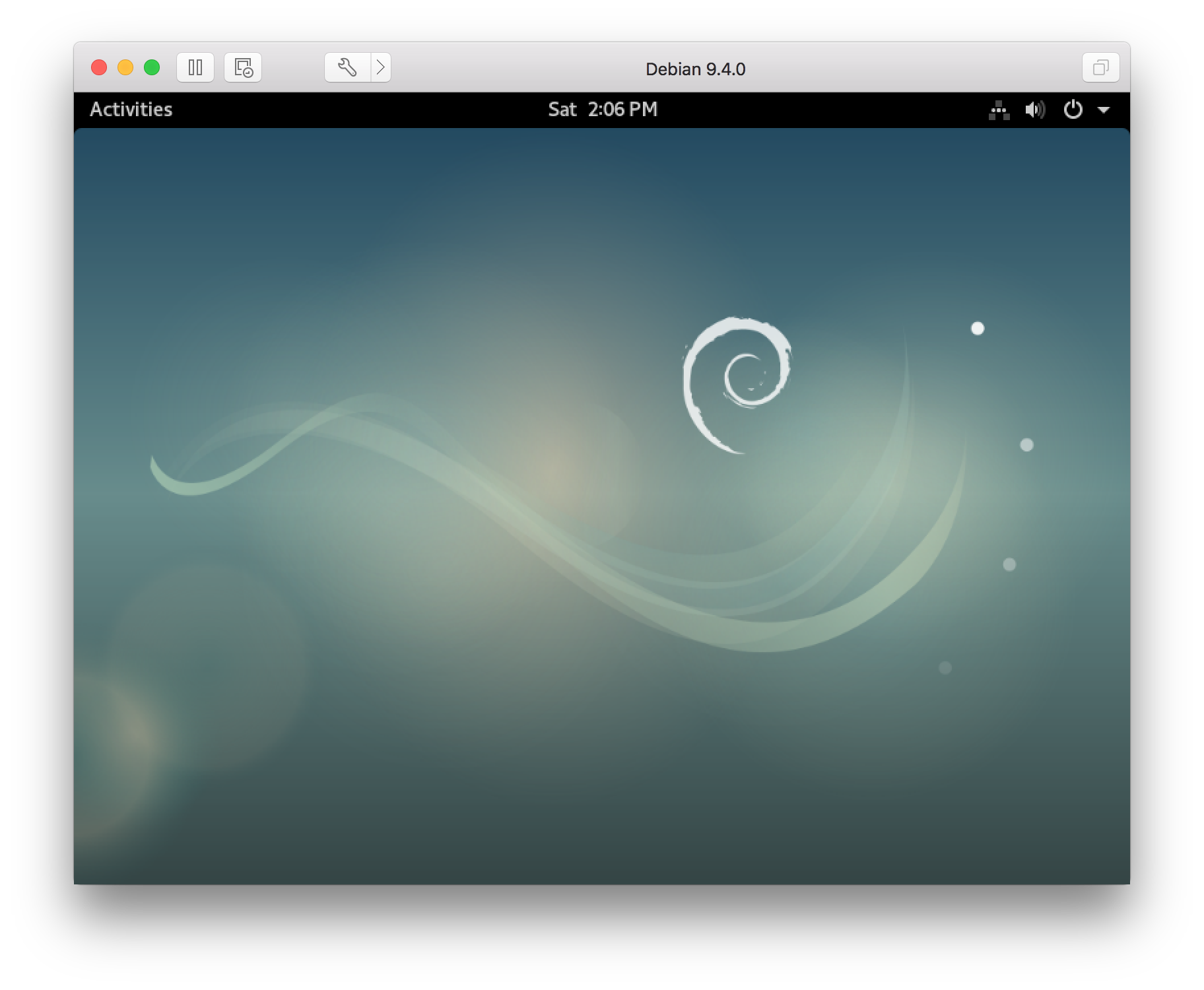Expand the chevron beside the wrench
This screenshot has height=990, width=1204.
[381, 67]
